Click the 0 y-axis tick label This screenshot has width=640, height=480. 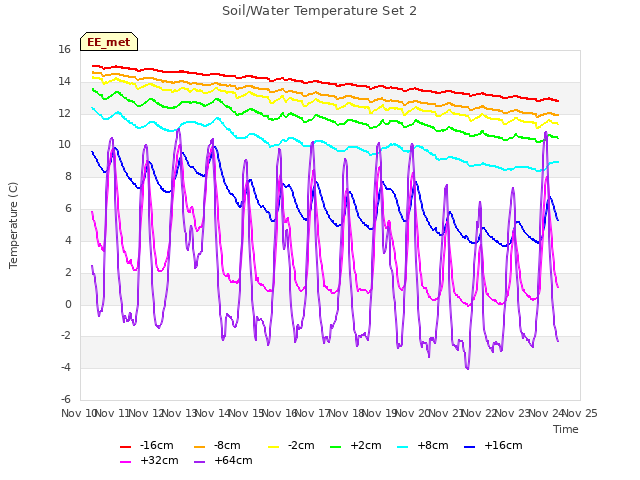pyautogui.click(x=68, y=304)
